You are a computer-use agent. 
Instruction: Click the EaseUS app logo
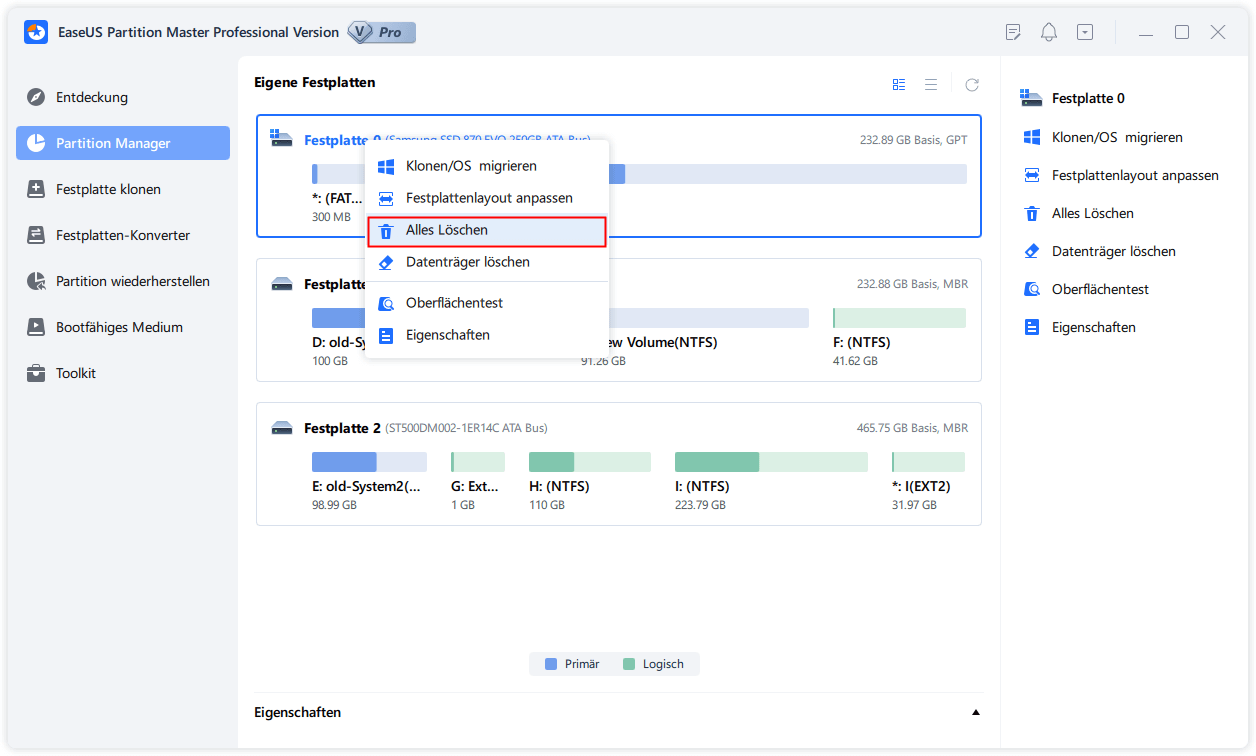point(36,32)
